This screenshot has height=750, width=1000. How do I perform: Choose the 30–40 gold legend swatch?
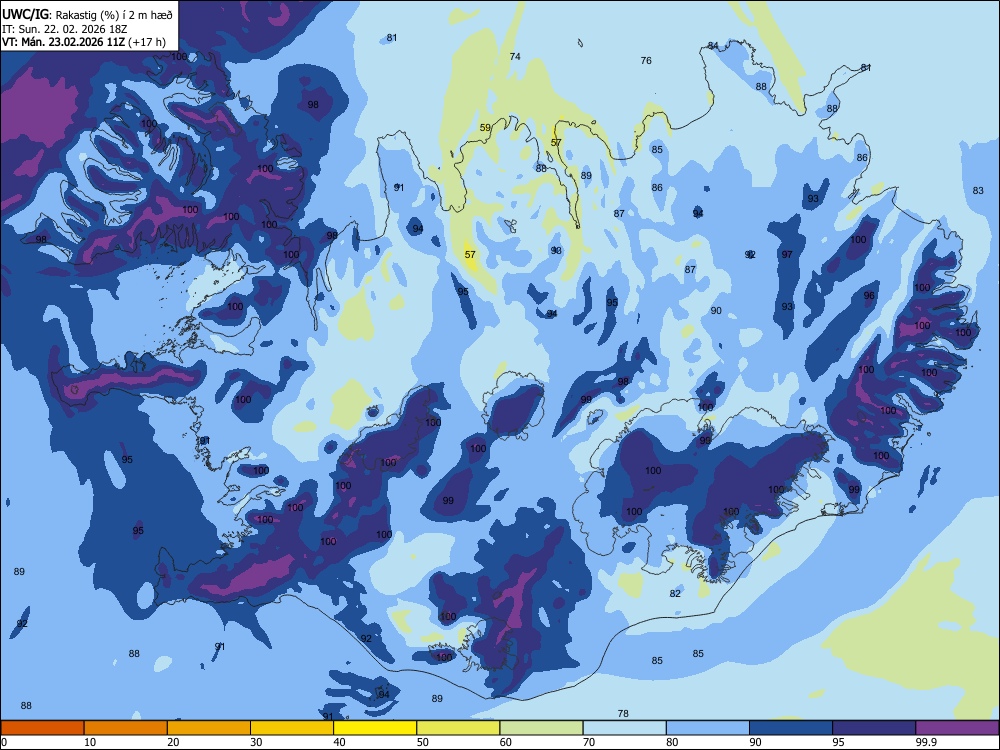[x=292, y=728]
